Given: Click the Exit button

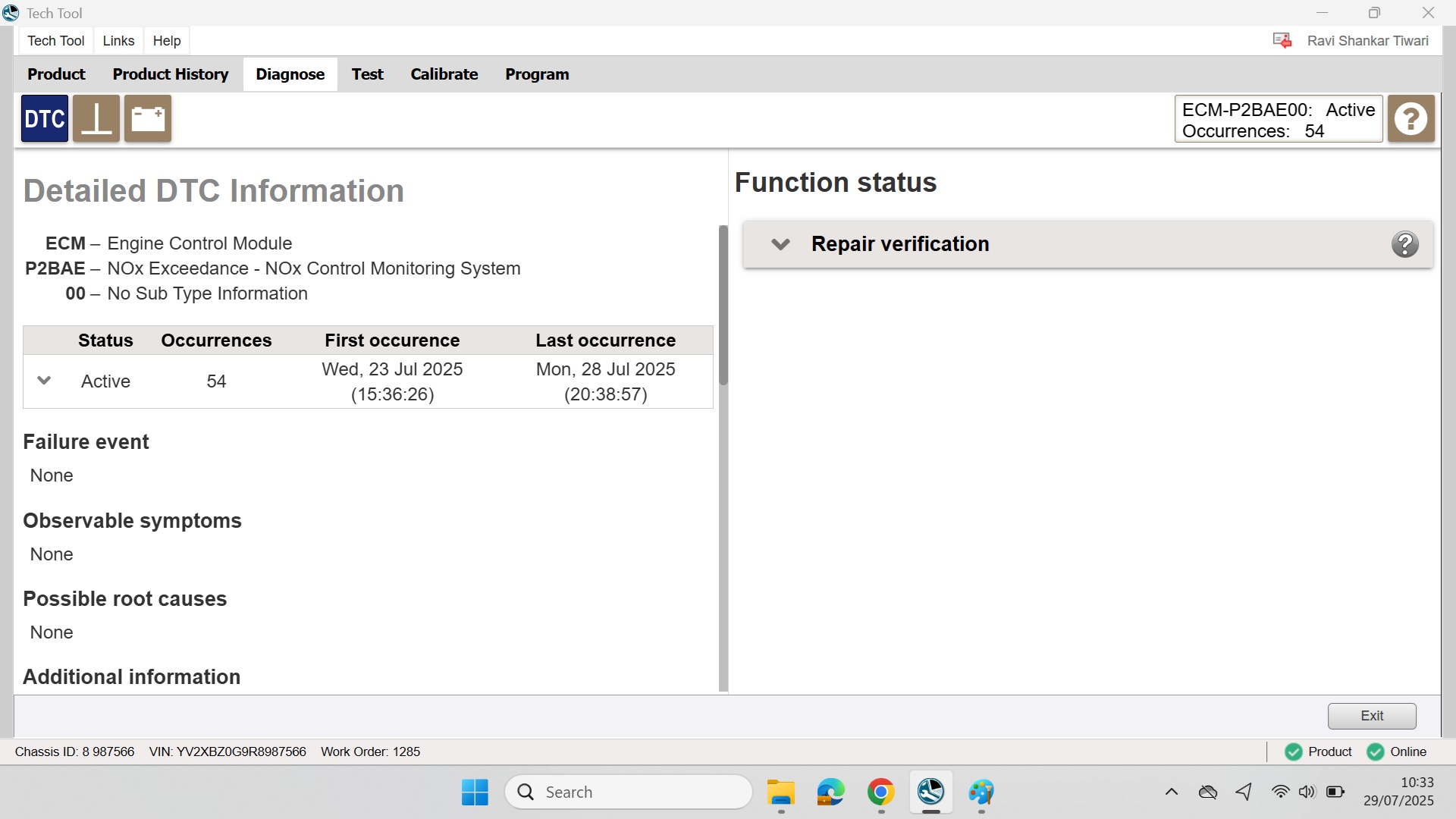Looking at the screenshot, I should 1371,716.
